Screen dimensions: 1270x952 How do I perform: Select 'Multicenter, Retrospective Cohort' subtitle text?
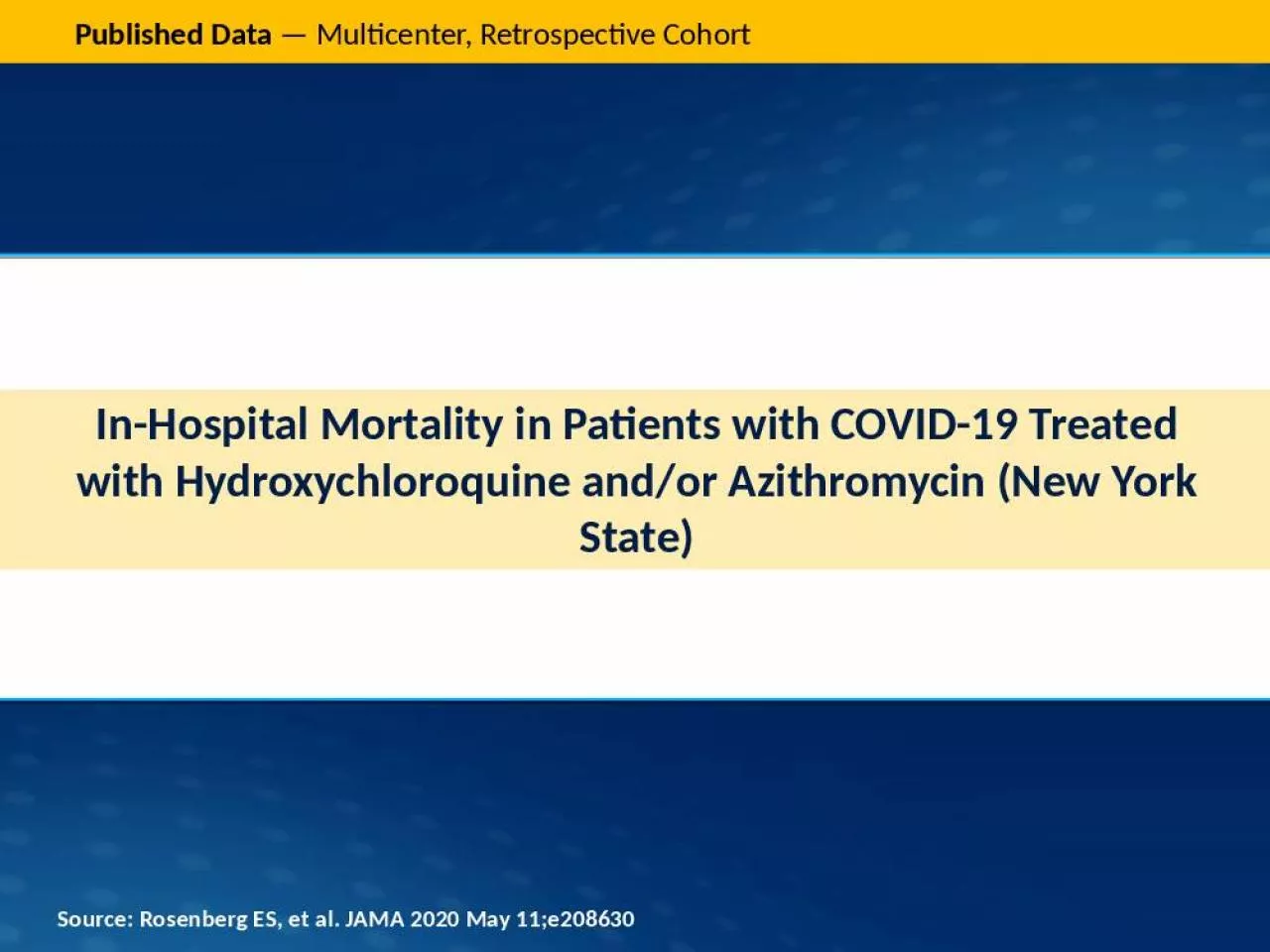point(533,35)
